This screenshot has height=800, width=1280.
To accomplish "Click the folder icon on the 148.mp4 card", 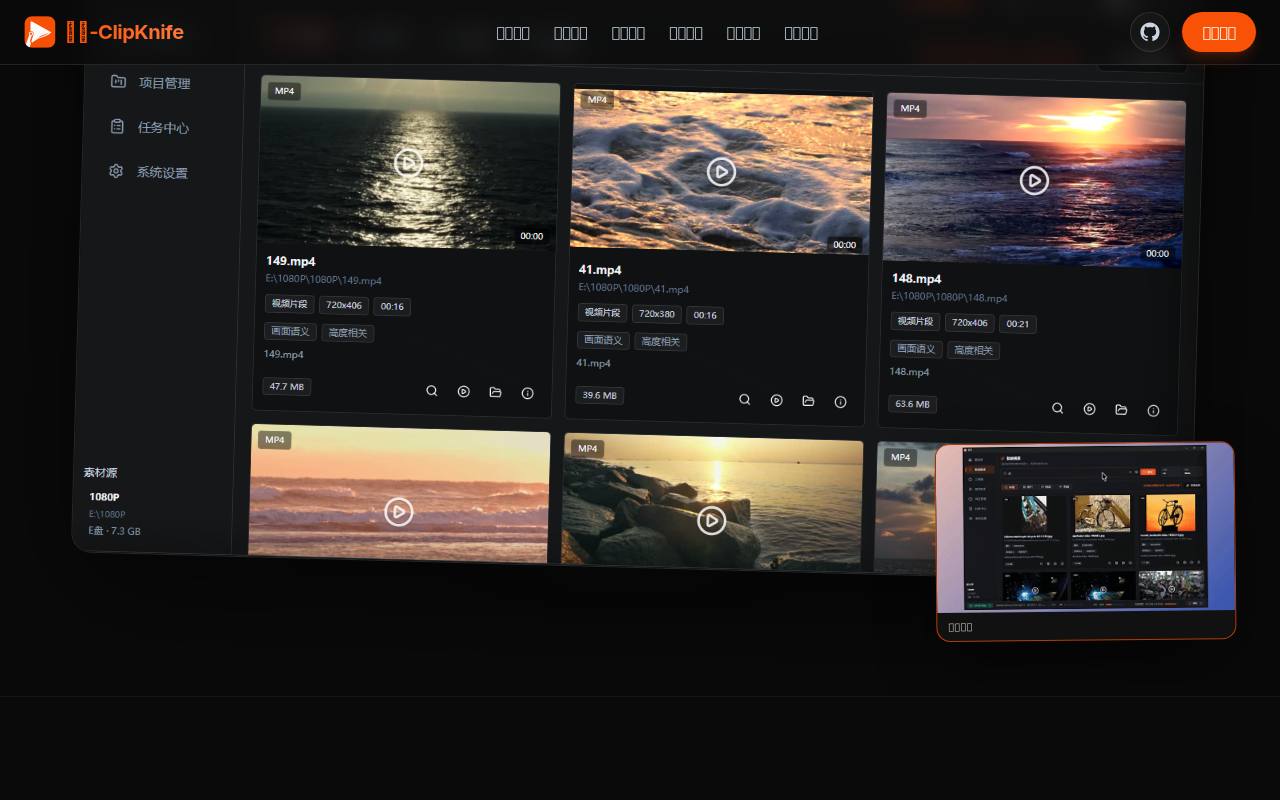I will tap(1121, 409).
